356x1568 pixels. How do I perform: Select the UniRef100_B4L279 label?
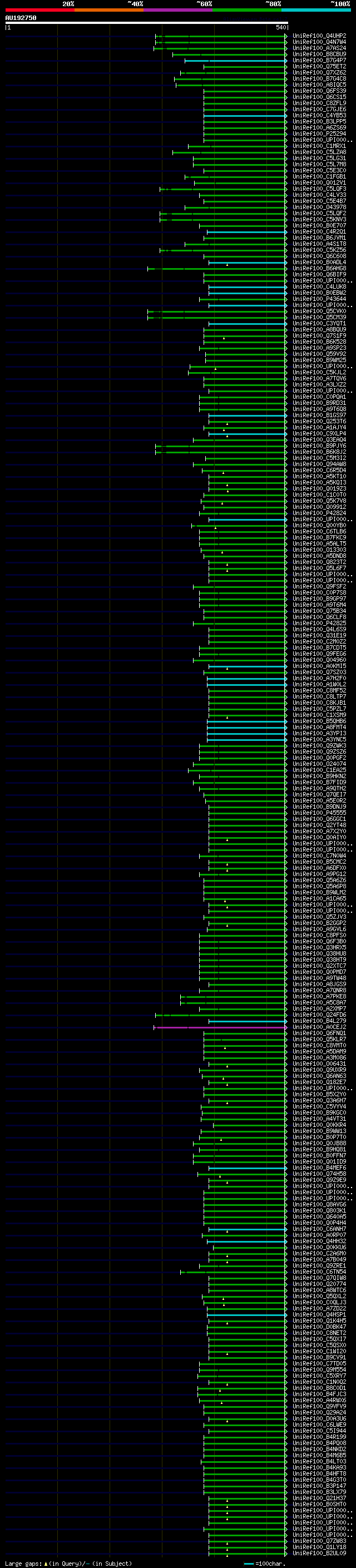[319, 1021]
